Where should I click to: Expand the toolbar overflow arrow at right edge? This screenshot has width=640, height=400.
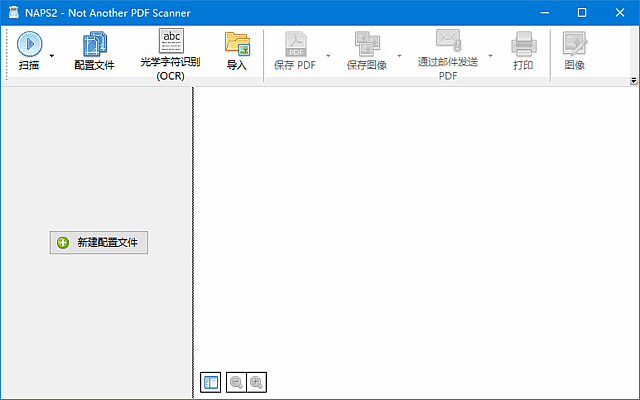(x=633, y=80)
